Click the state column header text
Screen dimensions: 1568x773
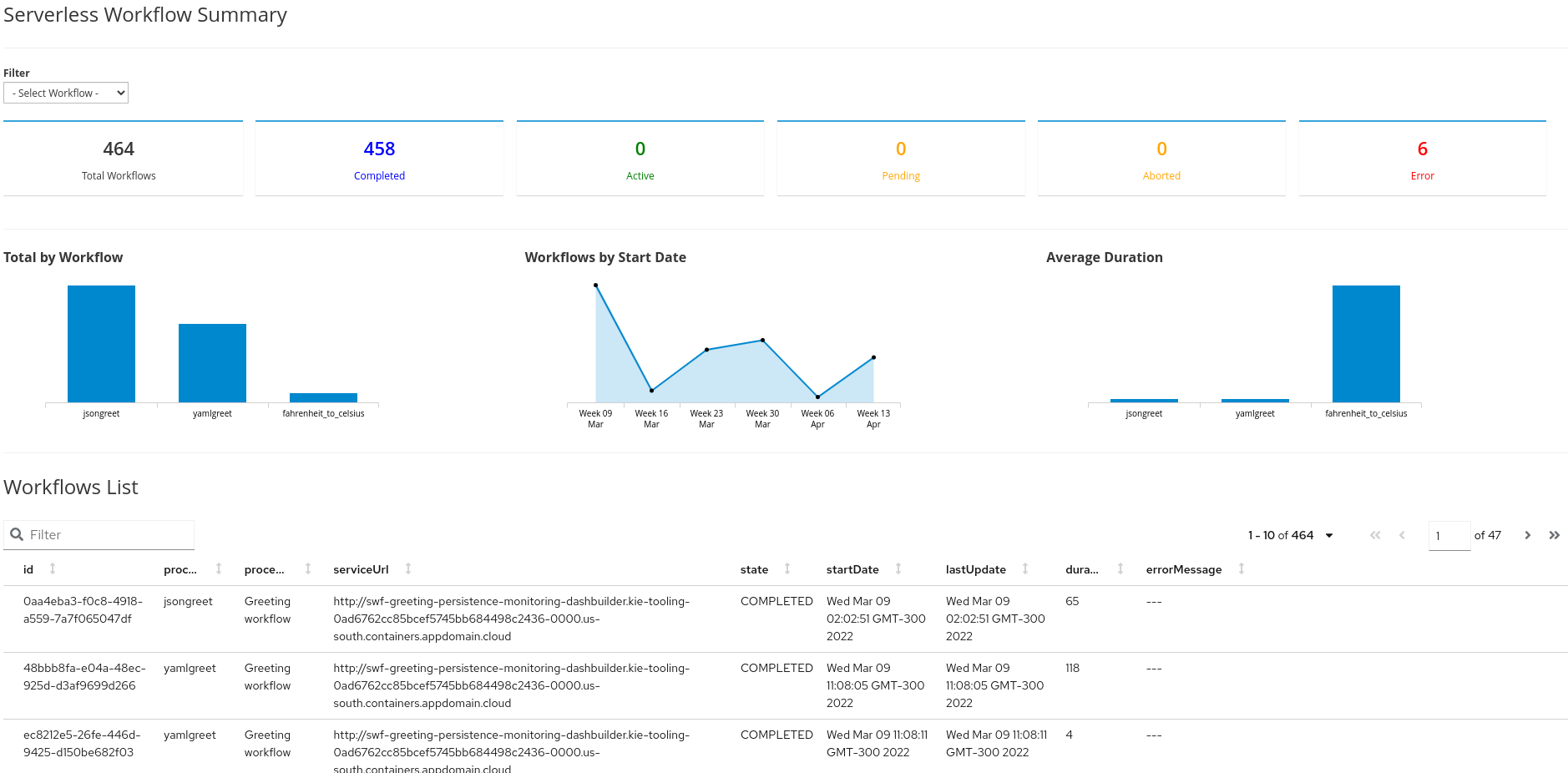pyautogui.click(x=754, y=569)
